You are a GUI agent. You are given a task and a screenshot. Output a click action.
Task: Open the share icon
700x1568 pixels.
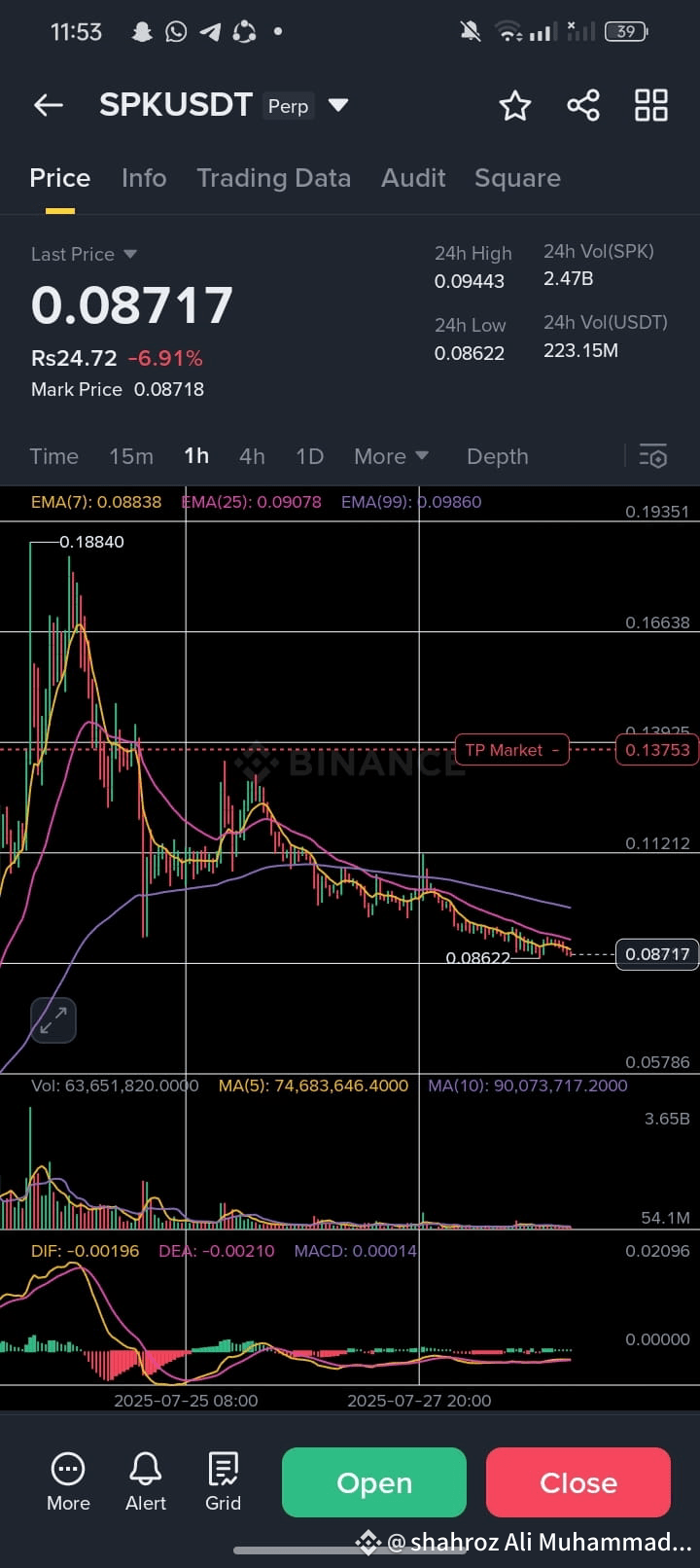pos(583,105)
